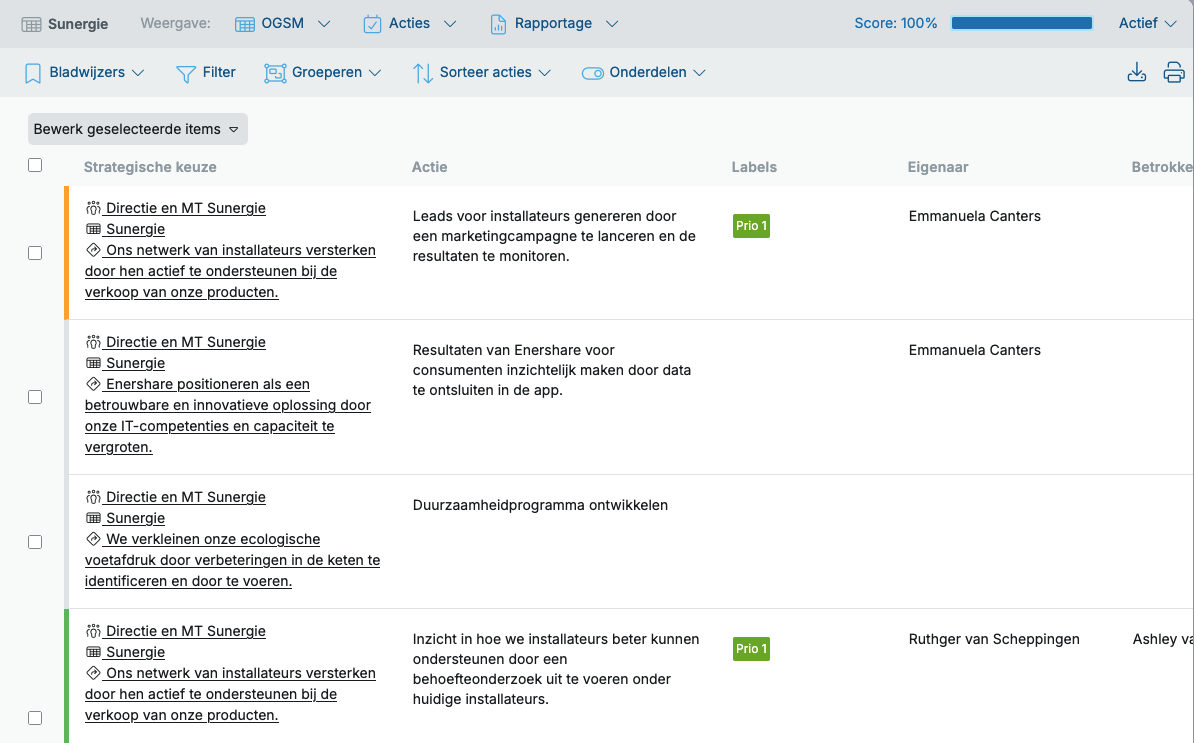Click the table icon in the behoefteonderzoek row
This screenshot has width=1194, height=743.
coord(93,652)
